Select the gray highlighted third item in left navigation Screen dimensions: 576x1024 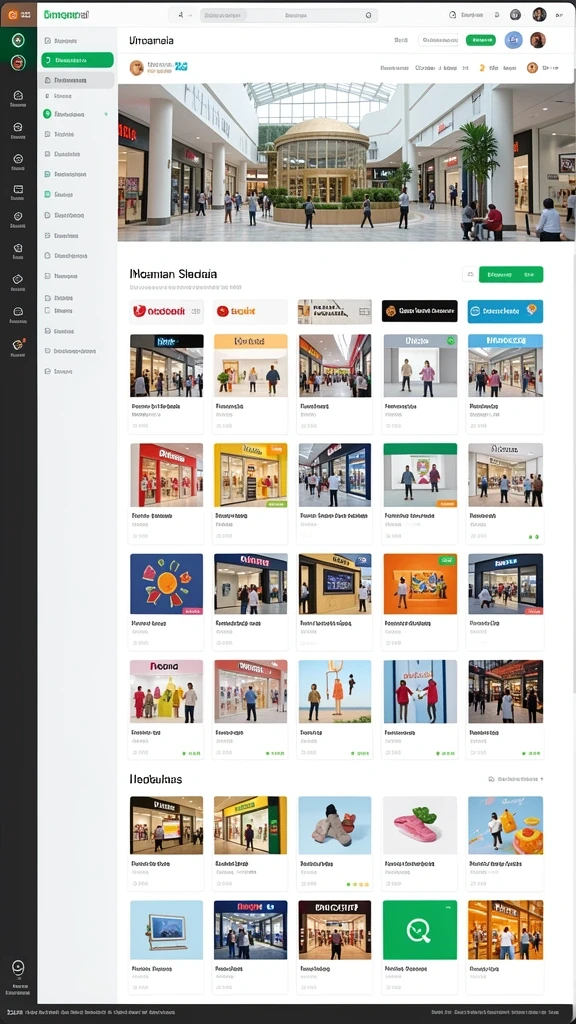pos(76,80)
